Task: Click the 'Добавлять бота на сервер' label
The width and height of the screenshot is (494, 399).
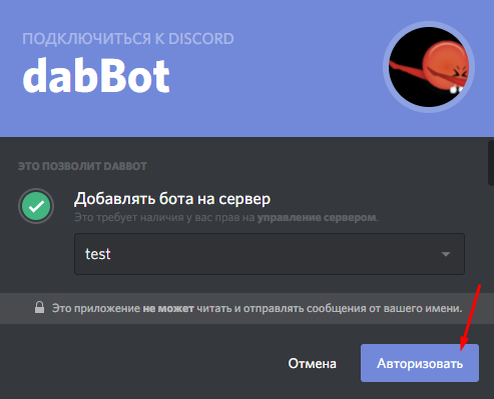Action: click(172, 199)
